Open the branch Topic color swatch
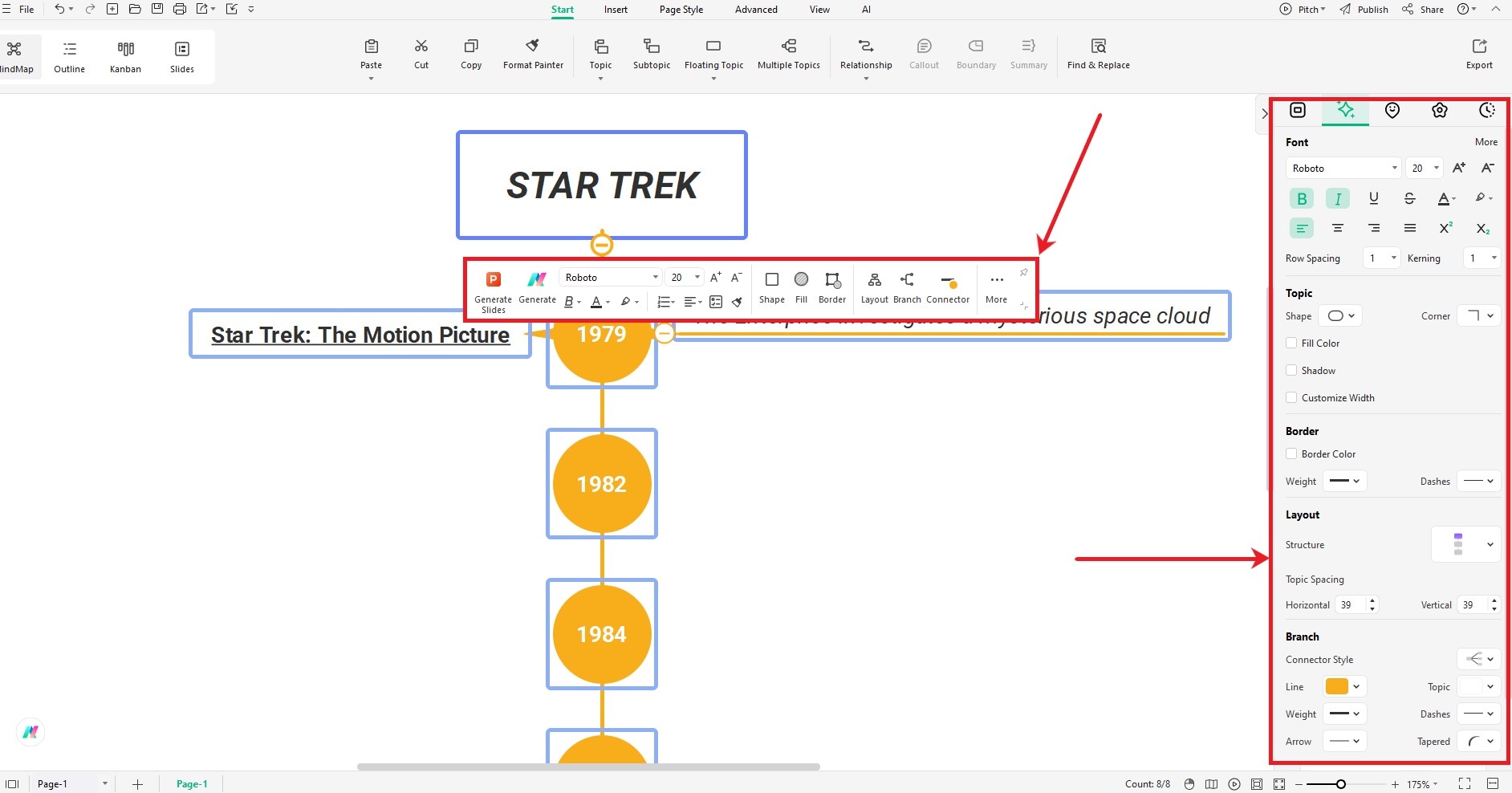The height and width of the screenshot is (793, 1512). pyautogui.click(x=1479, y=686)
